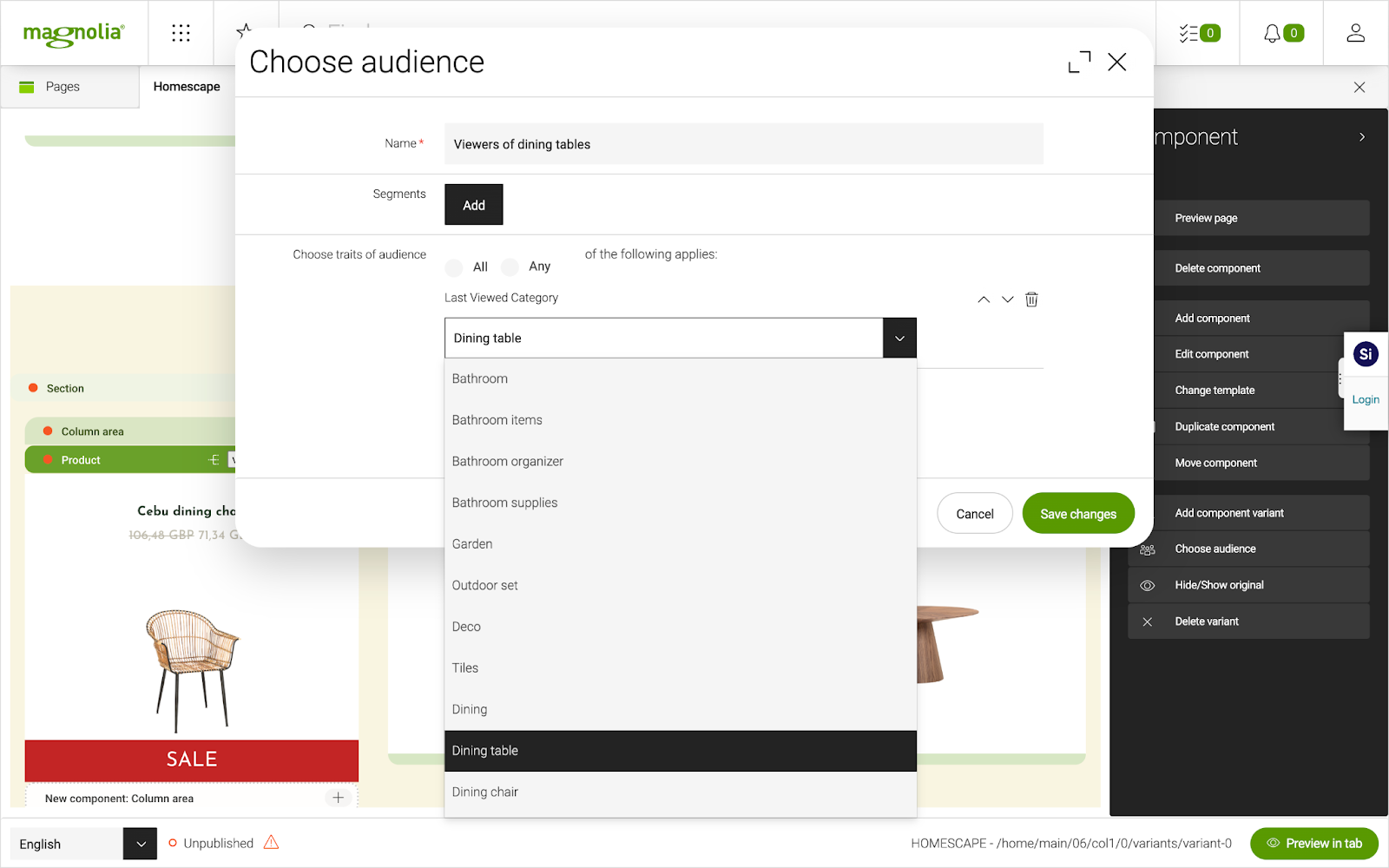Open the apps grid launcher icon
The height and width of the screenshot is (868, 1389).
point(181,32)
